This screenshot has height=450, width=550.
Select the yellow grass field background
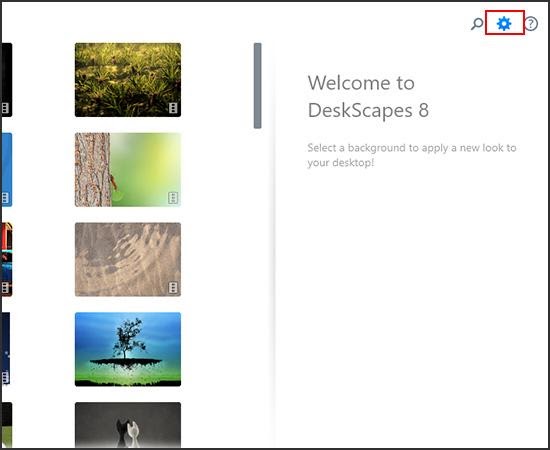coord(128,80)
